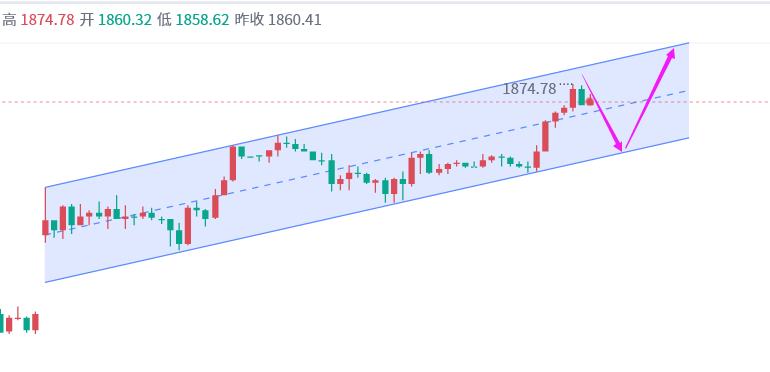Screen dimensions: 770x372
Task: Select the tall red candle at the peak high
Action: [573, 98]
